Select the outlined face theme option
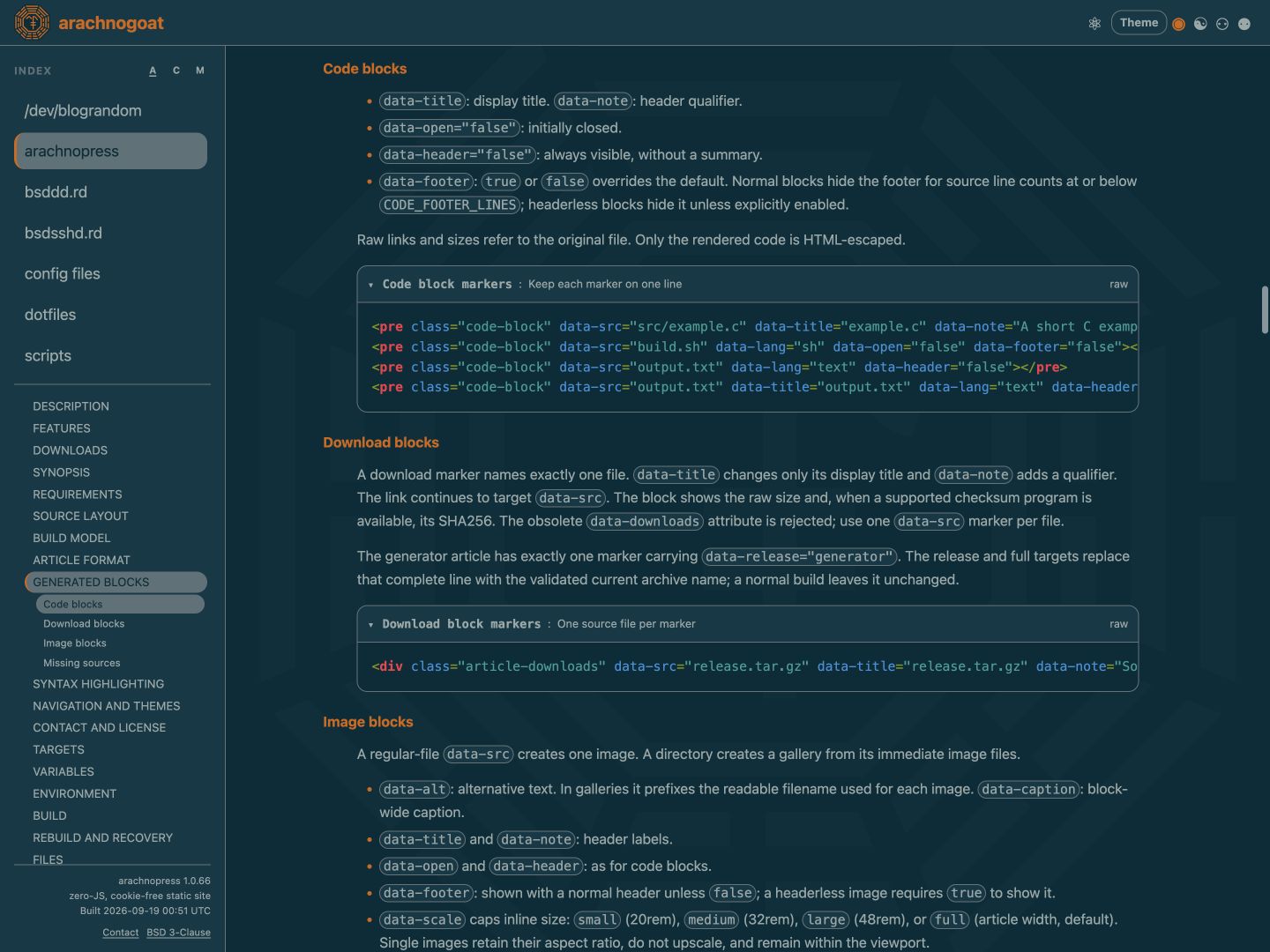Viewport: 1270px width, 952px height. point(1222,24)
